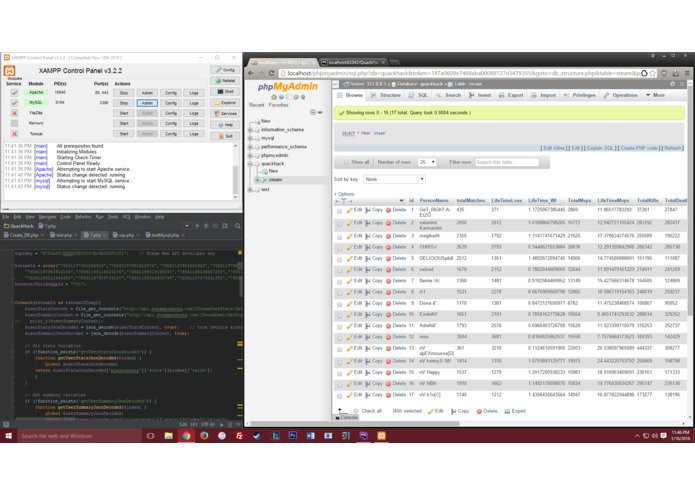Tick the checkbox for row id 1

coord(340,211)
